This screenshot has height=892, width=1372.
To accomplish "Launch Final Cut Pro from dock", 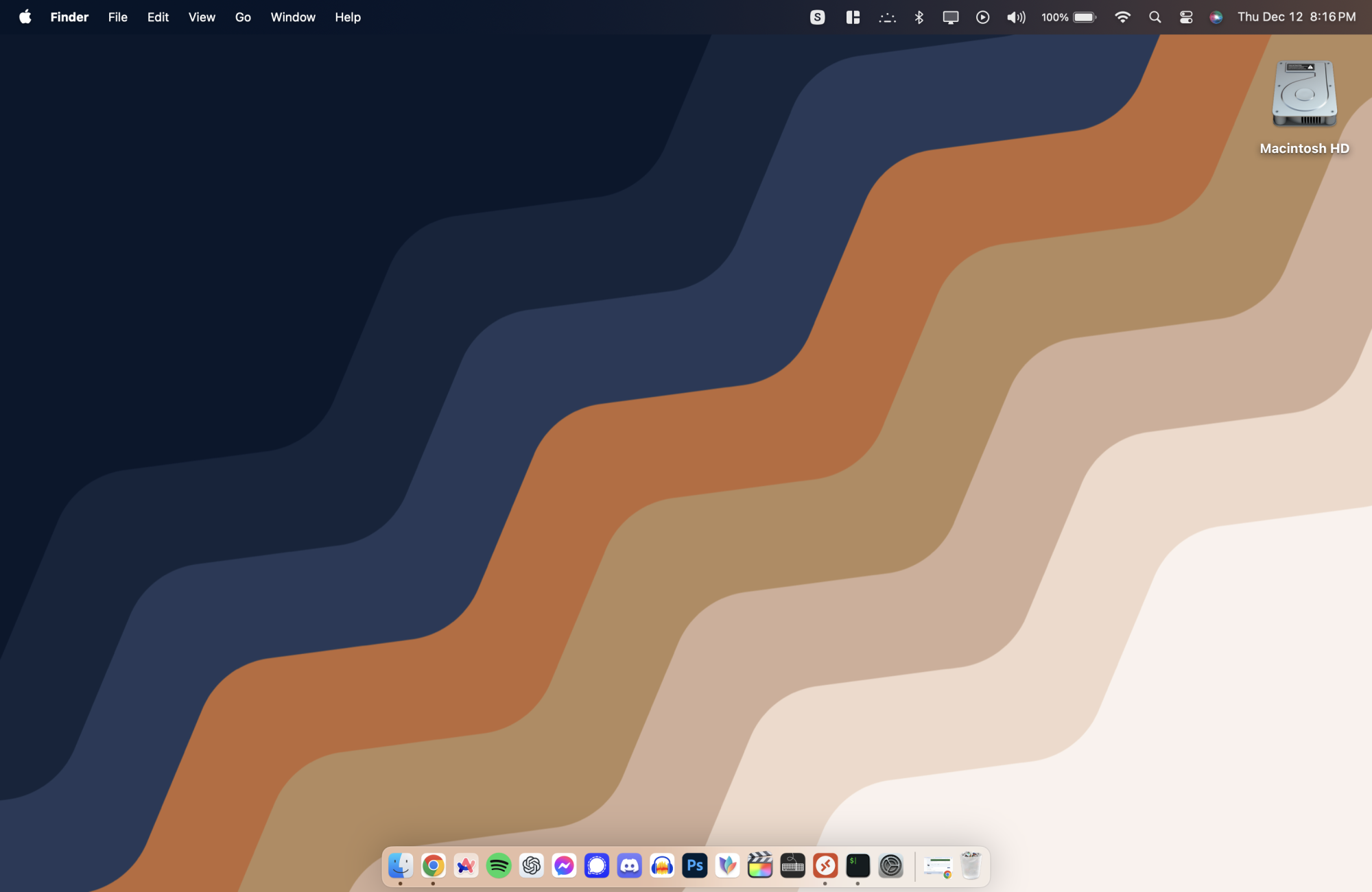I will [760, 866].
